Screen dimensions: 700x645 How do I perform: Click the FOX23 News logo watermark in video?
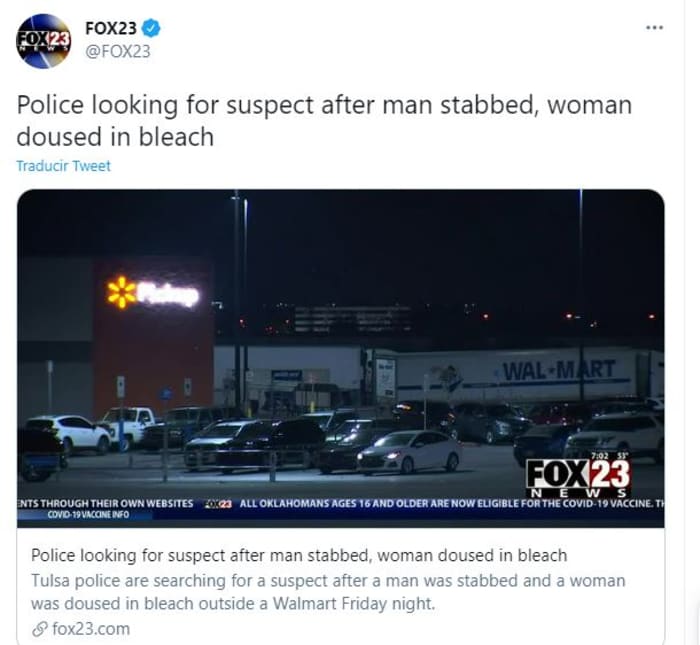point(578,478)
